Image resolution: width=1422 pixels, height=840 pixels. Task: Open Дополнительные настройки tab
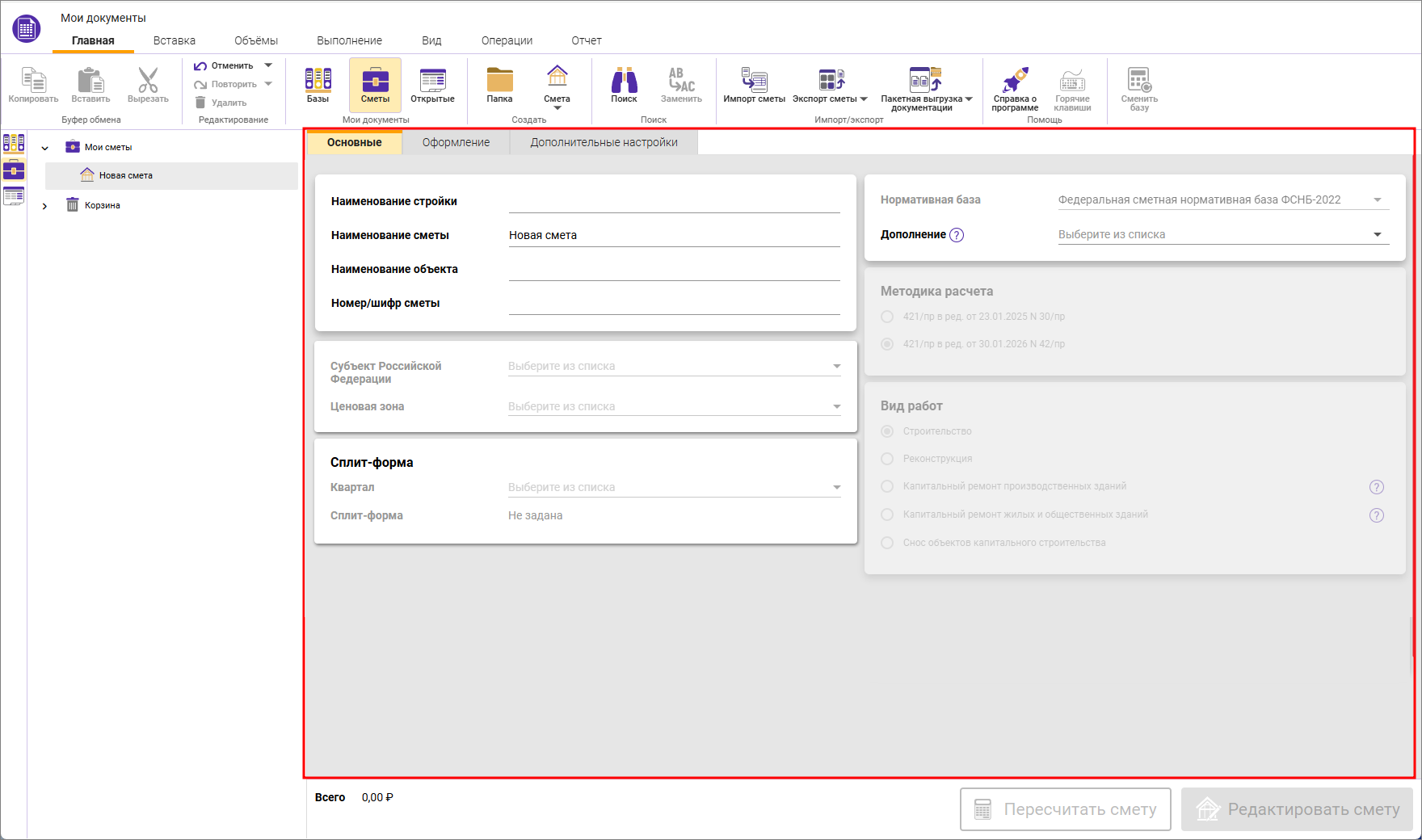click(604, 142)
